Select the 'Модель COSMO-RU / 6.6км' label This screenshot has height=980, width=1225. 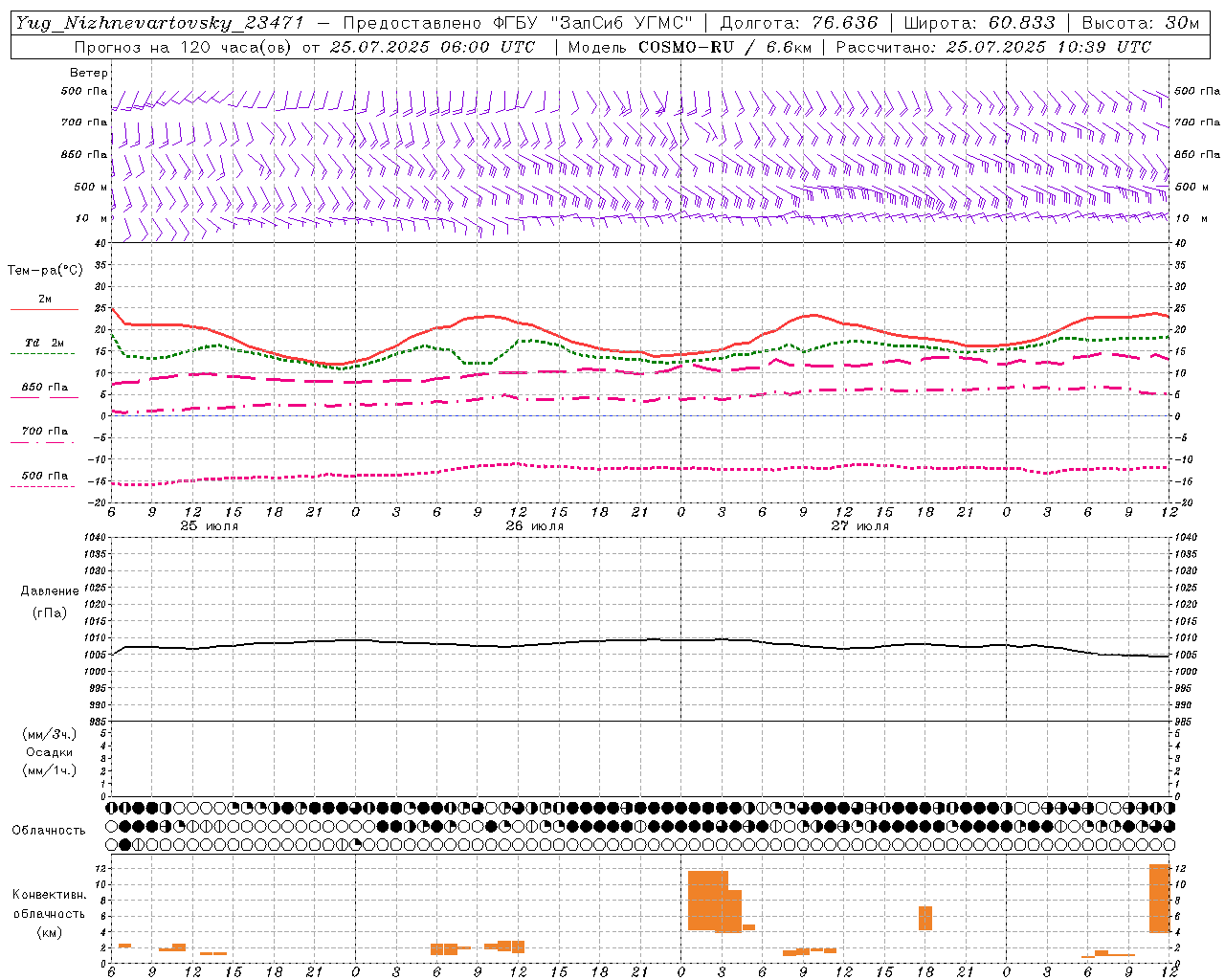tap(689, 47)
